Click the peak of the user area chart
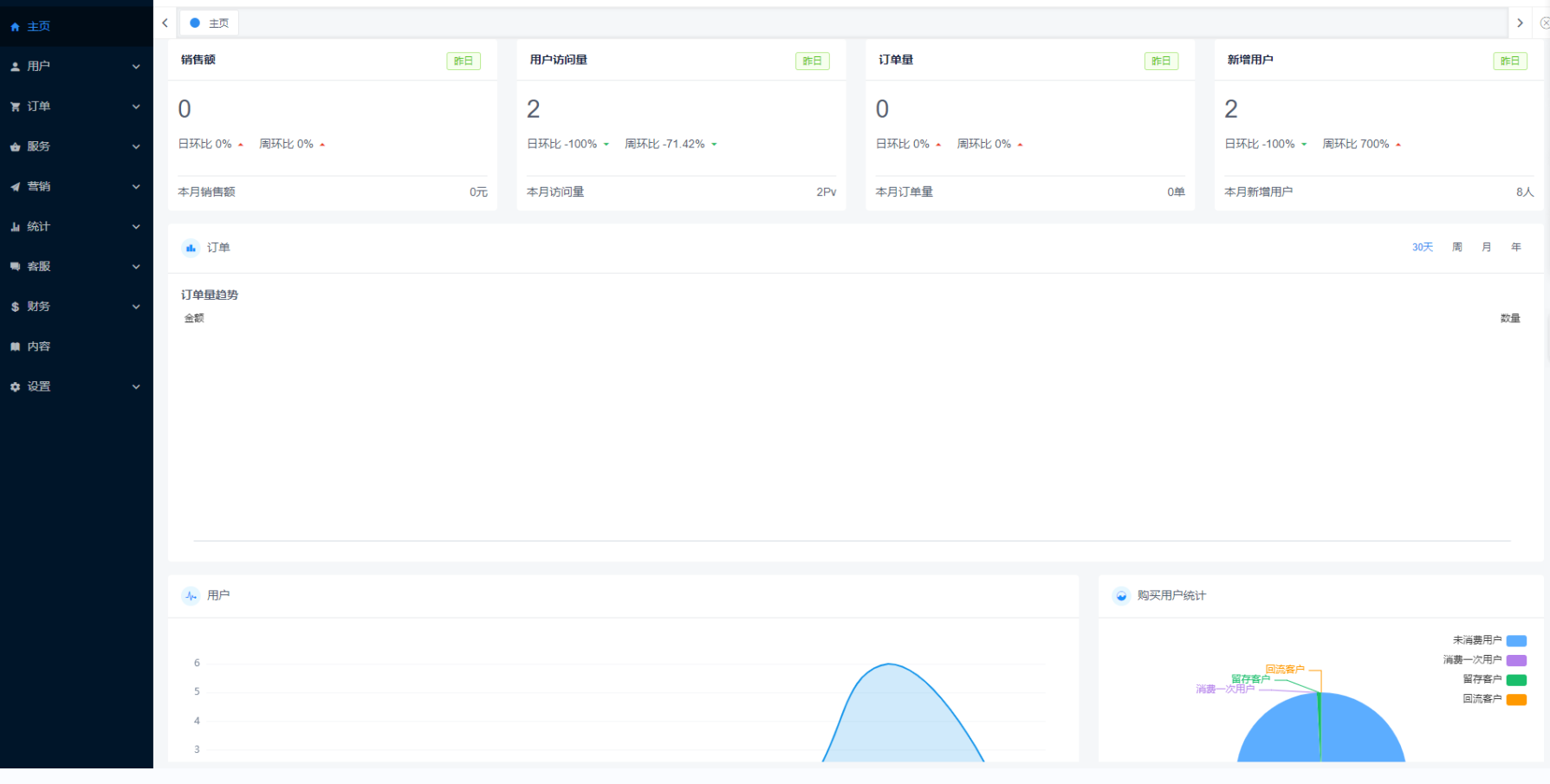The height and width of the screenshot is (784, 1550). click(x=890, y=664)
